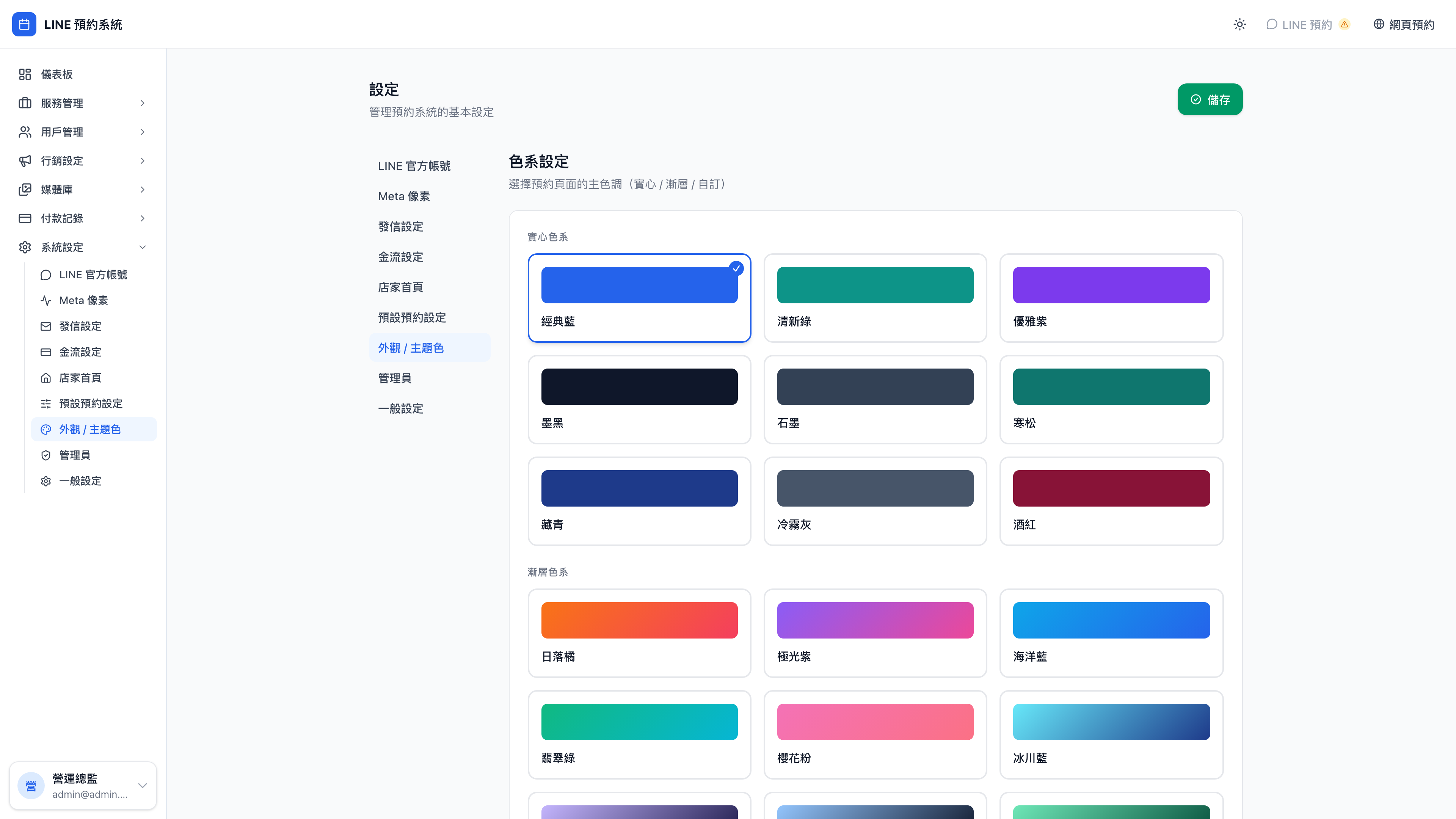
Task: Switch to the Meta 像素 settings tab
Action: click(x=430, y=196)
